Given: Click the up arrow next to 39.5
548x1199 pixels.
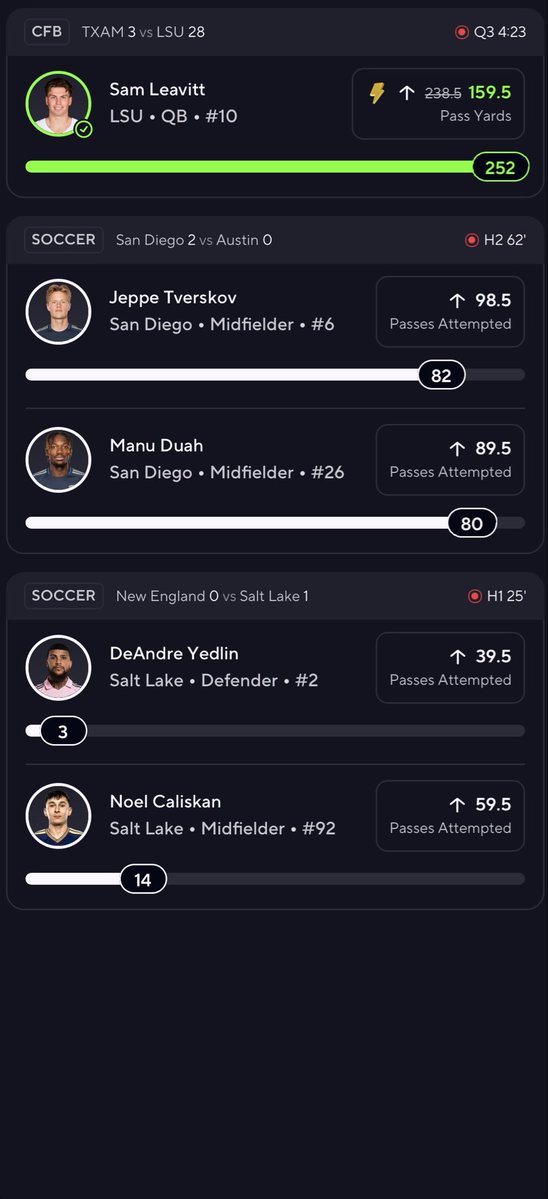Looking at the screenshot, I should pyautogui.click(x=458, y=657).
